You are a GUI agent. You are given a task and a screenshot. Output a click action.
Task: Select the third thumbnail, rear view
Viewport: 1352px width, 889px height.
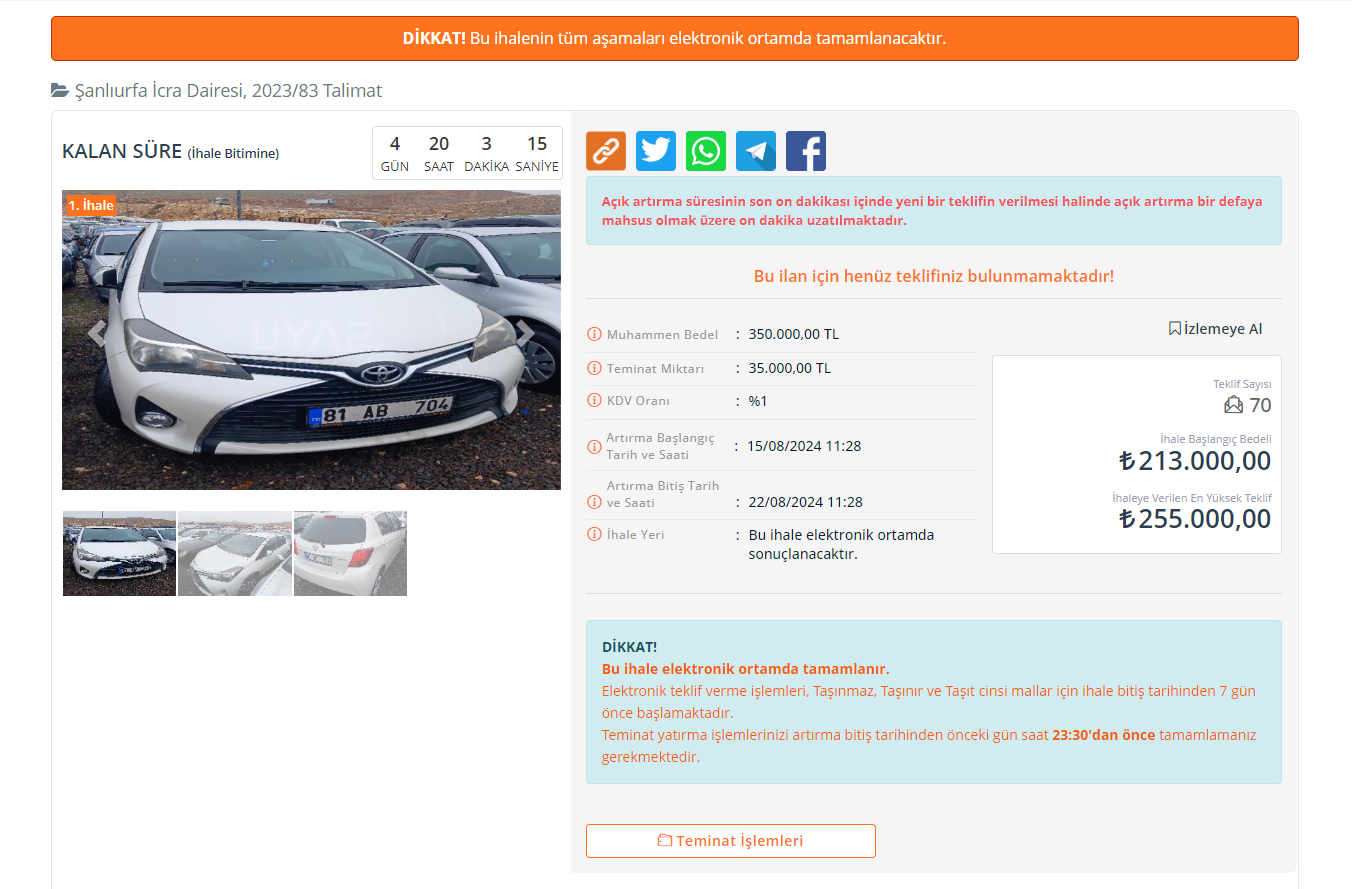click(350, 554)
